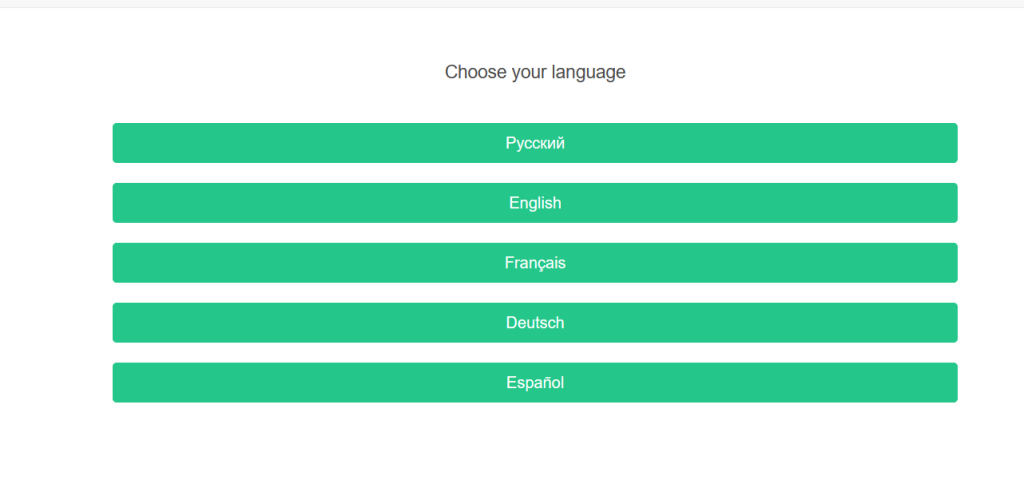Image resolution: width=1024 pixels, height=480 pixels.
Task: Tap the green Français button
Action: tap(535, 263)
